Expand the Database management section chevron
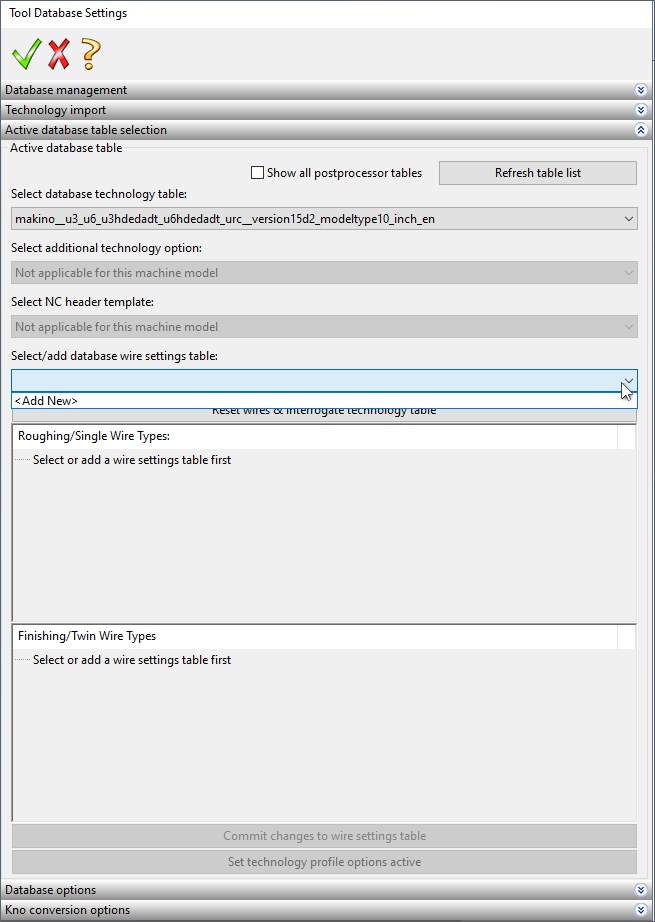The width and height of the screenshot is (655, 922). 641,90
